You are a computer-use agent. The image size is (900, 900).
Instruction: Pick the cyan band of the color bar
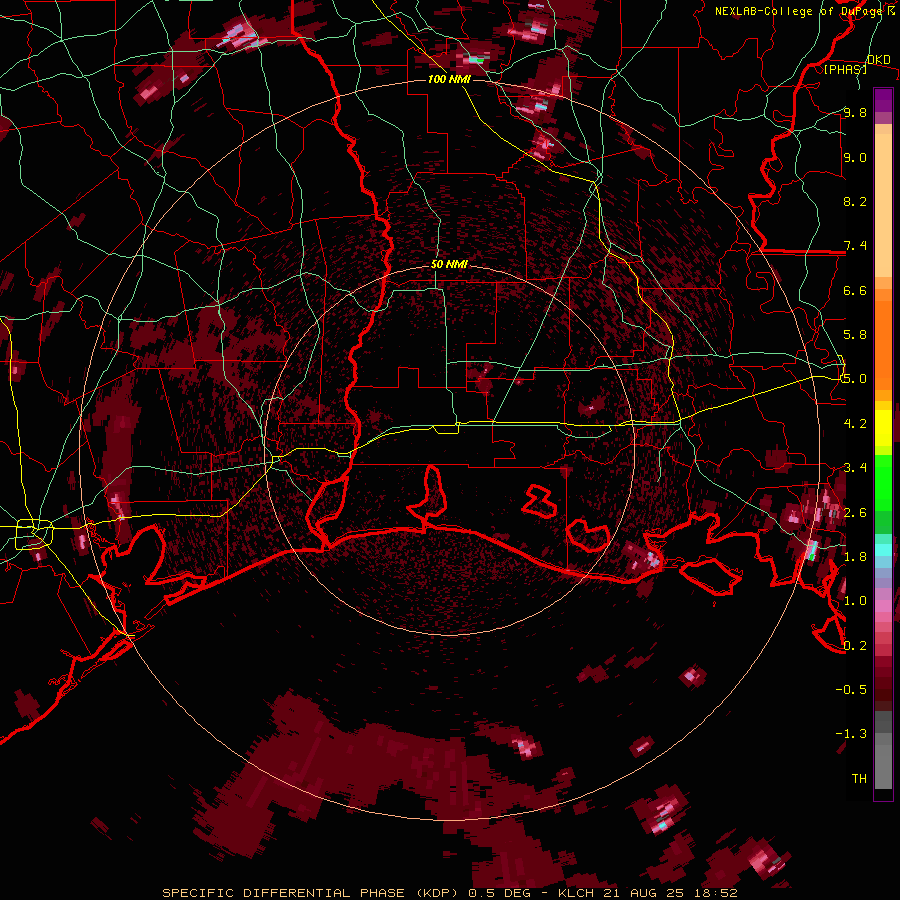click(883, 549)
